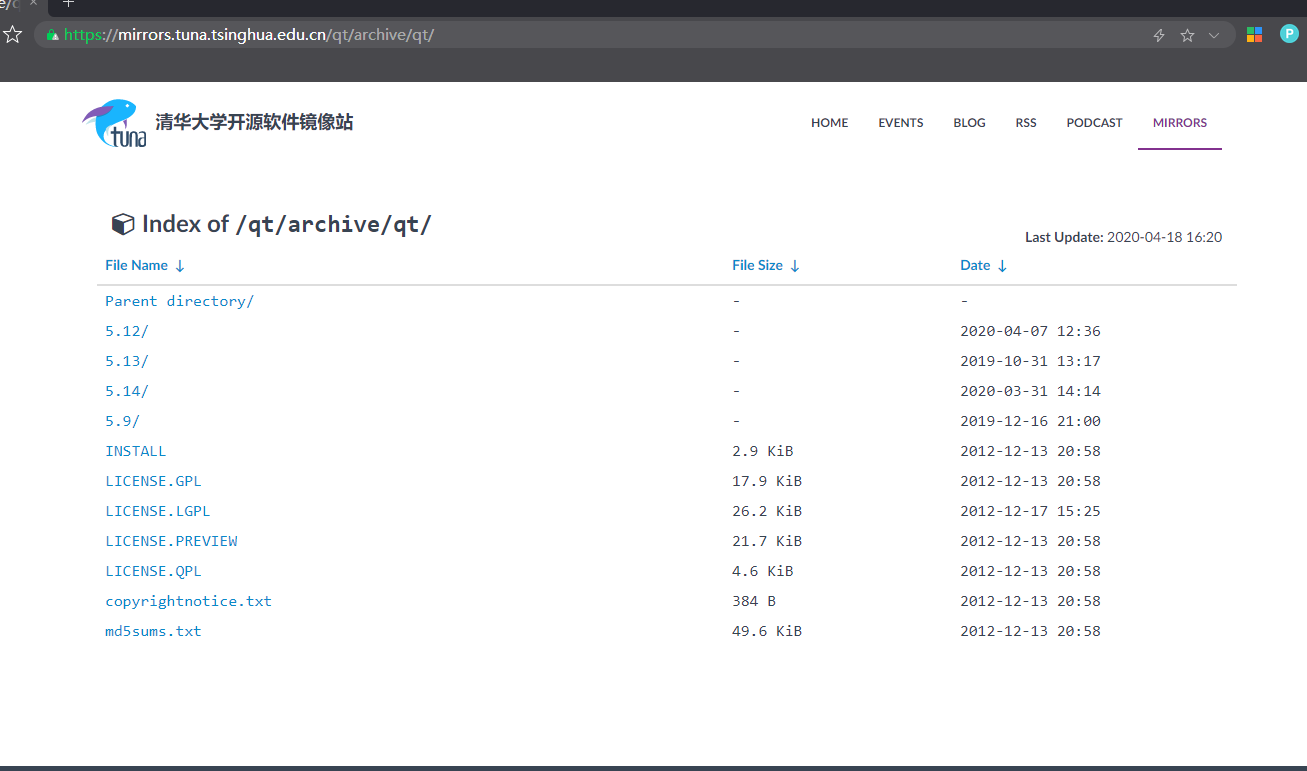Open the BLOG nav item
The image size is (1307, 771).
point(969,123)
